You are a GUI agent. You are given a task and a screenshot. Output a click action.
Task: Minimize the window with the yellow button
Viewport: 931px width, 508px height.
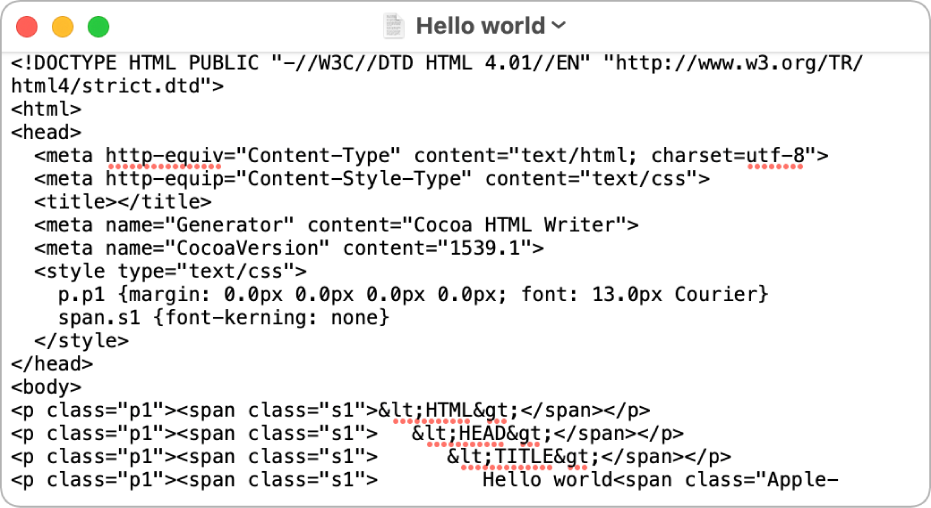(62, 27)
